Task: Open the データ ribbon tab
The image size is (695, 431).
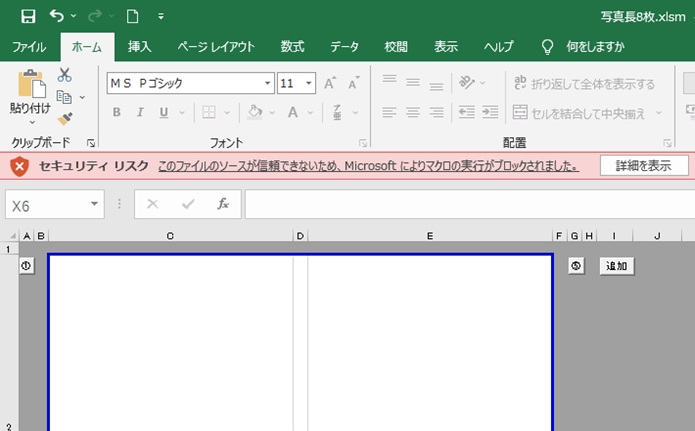Action: (x=344, y=47)
